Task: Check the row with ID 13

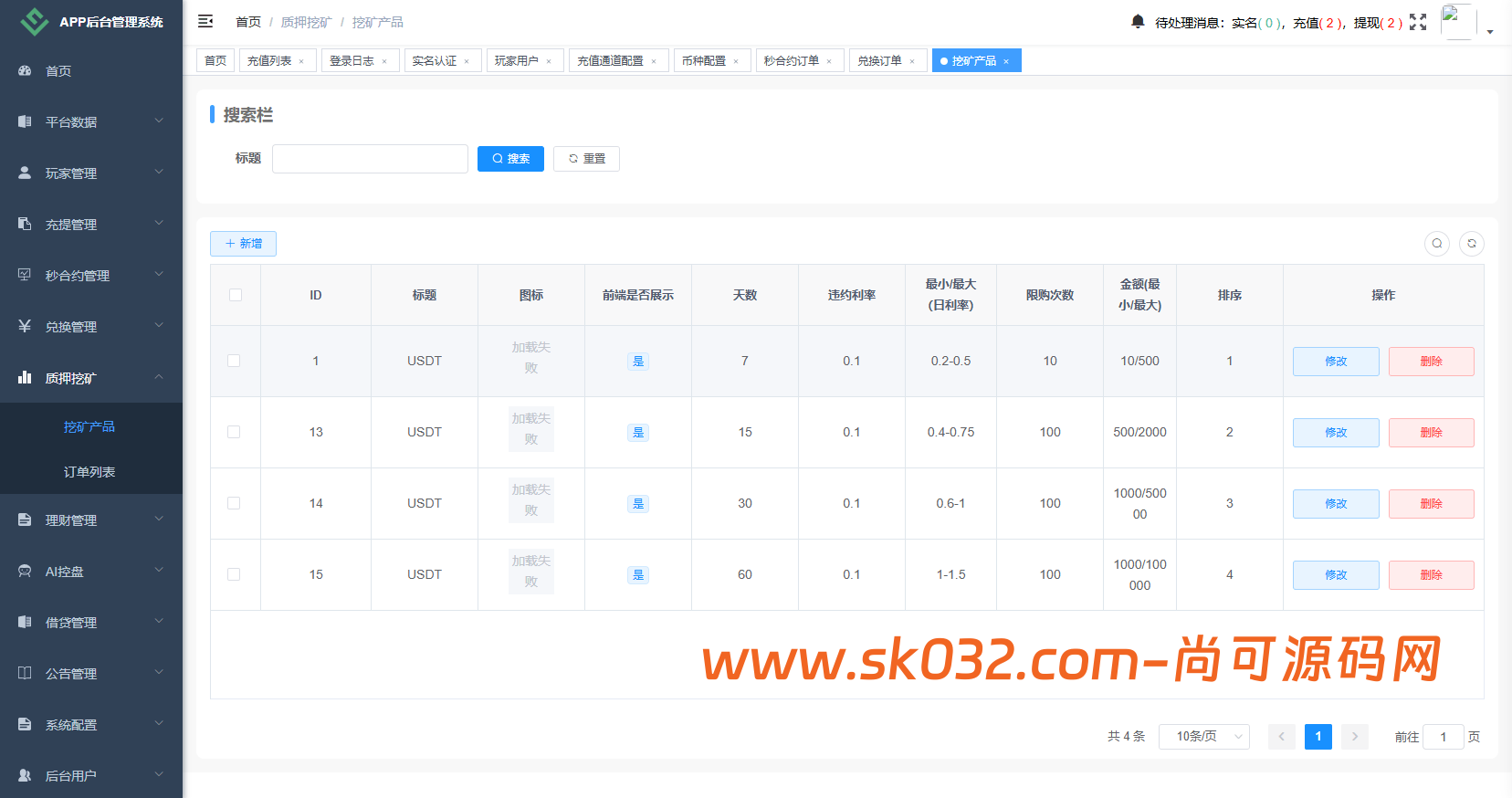Action: (x=234, y=432)
